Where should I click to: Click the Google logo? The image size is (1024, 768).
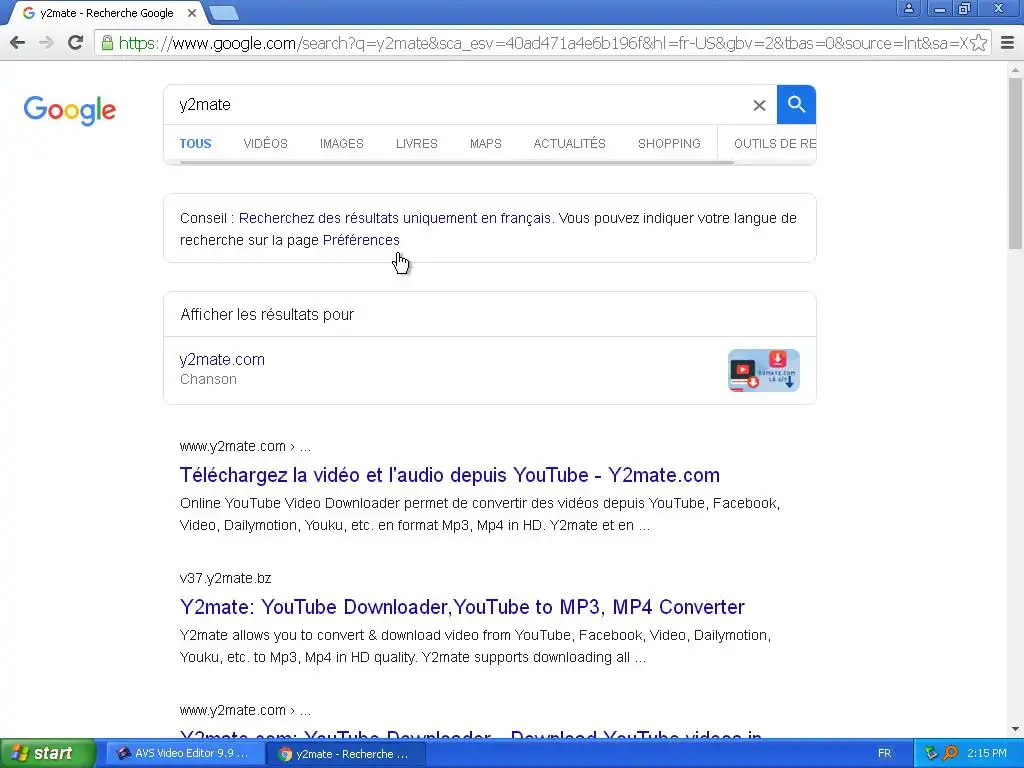click(70, 110)
